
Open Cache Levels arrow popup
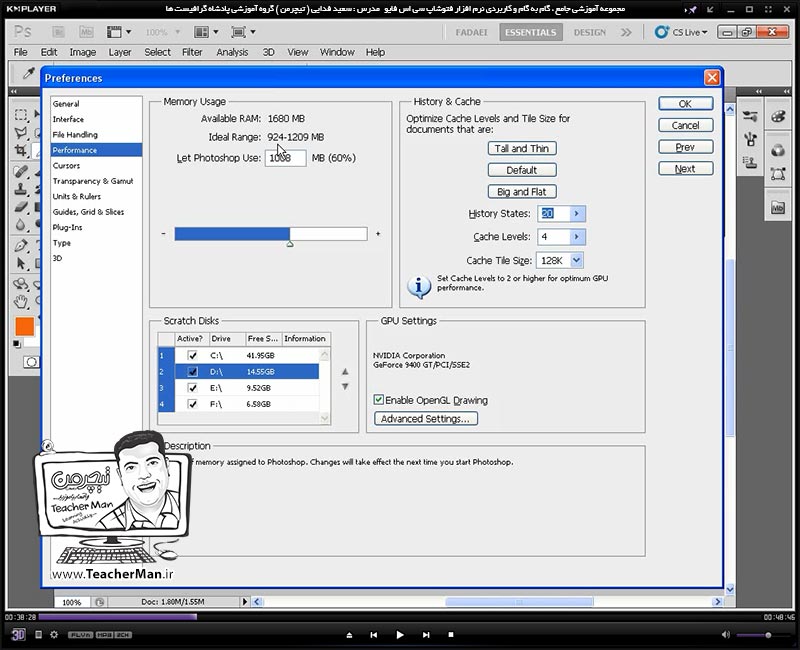pyautogui.click(x=577, y=237)
